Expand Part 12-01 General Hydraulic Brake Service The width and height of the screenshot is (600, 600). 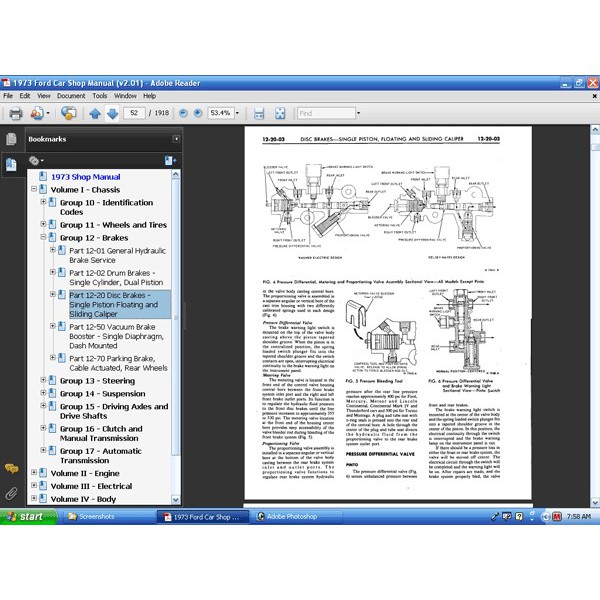pyautogui.click(x=53, y=249)
